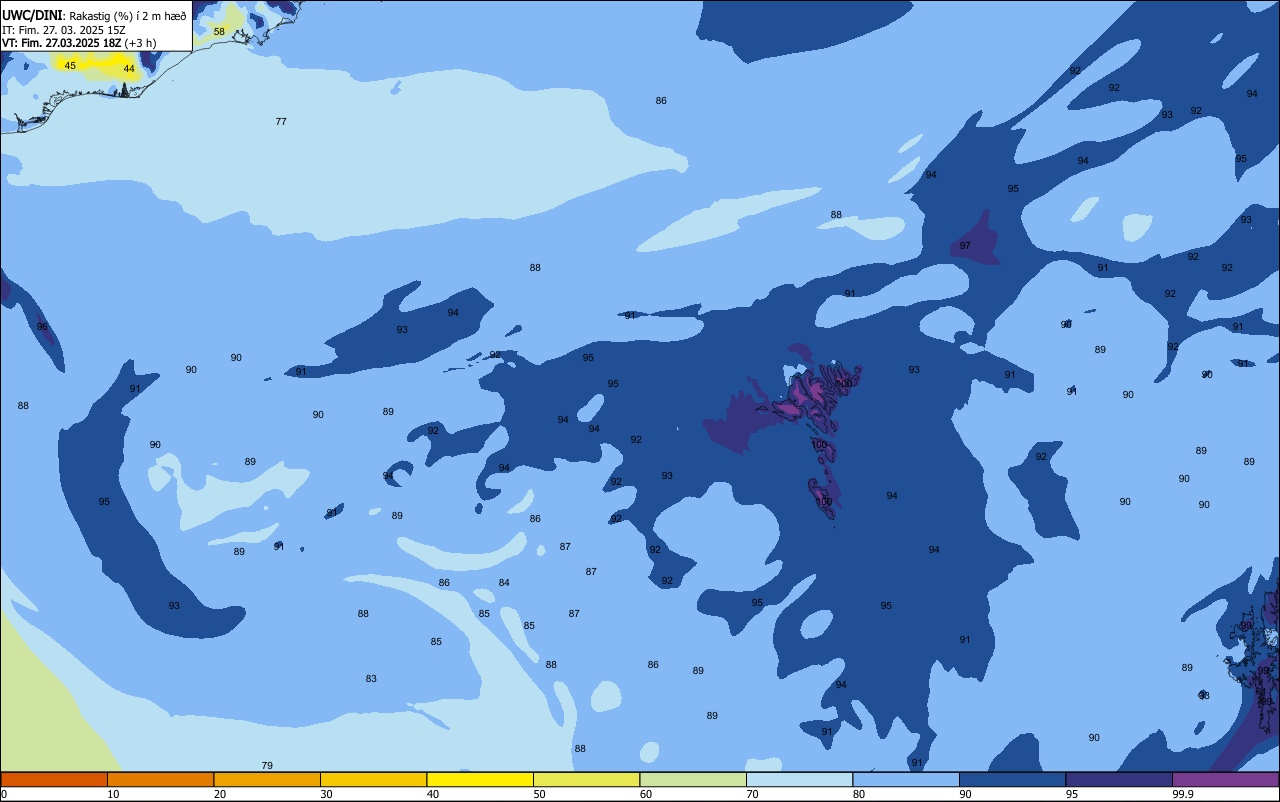
Task: Click the 30–40 legend color segment
Action: (x=373, y=779)
